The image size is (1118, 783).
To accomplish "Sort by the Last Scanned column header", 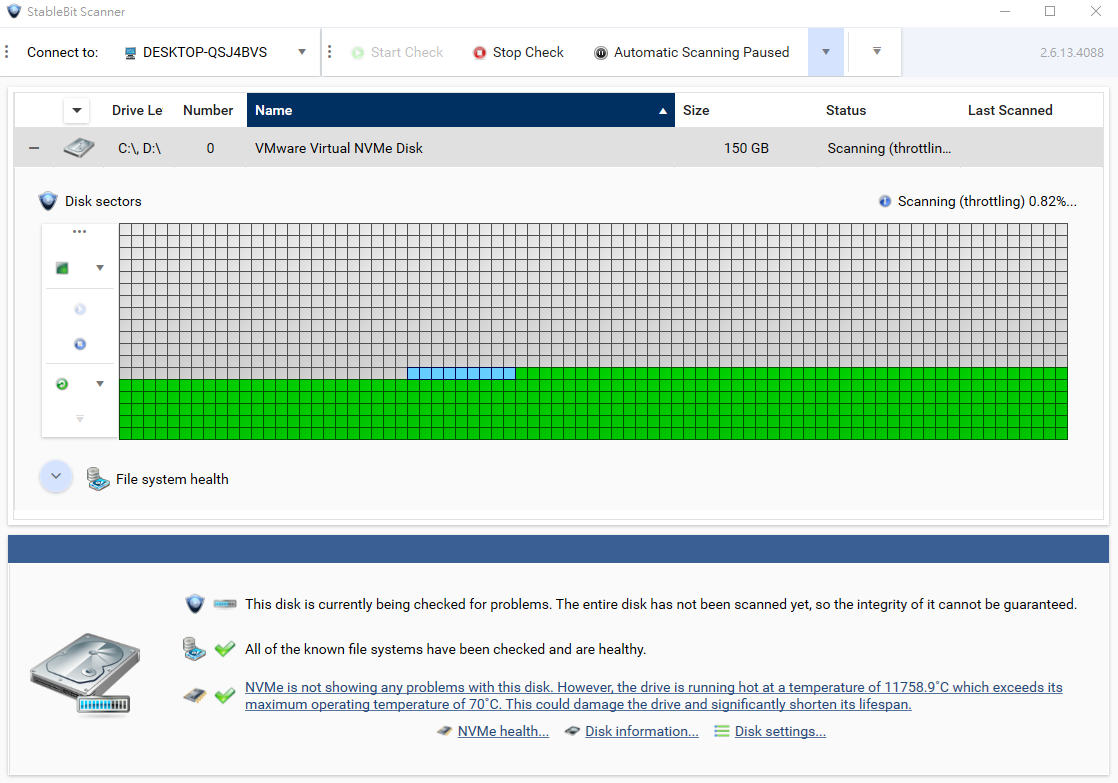I will [1010, 111].
